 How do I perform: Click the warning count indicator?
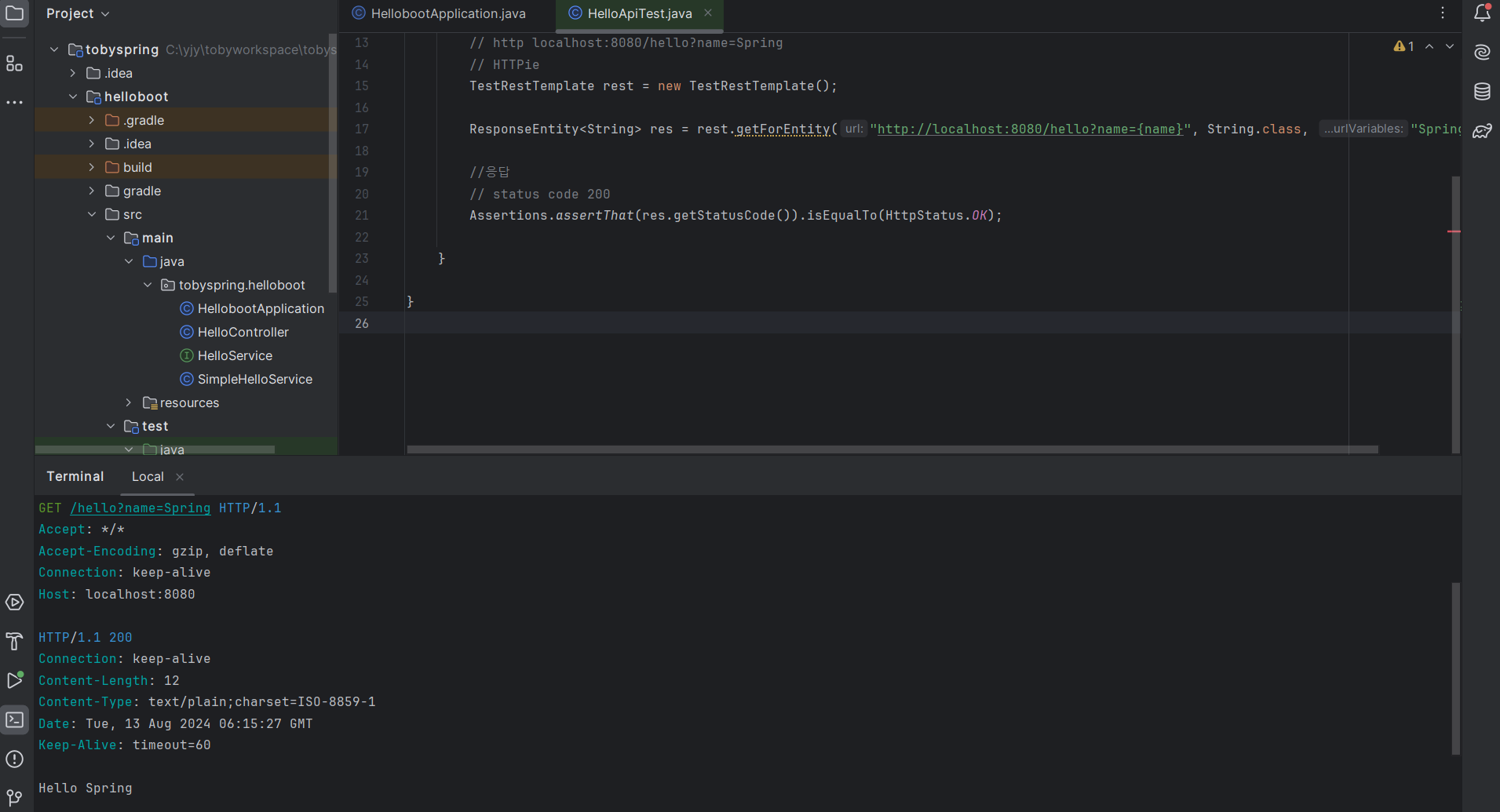tap(1403, 46)
